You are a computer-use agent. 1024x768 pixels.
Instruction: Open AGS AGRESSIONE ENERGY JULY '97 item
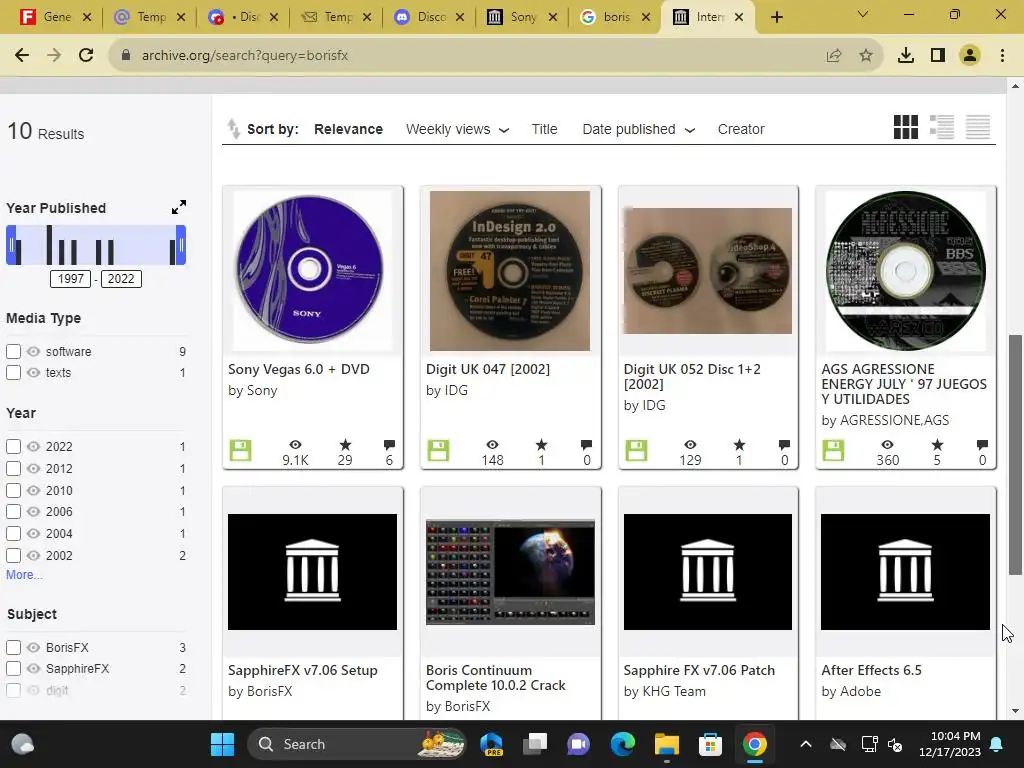pyautogui.click(x=904, y=384)
